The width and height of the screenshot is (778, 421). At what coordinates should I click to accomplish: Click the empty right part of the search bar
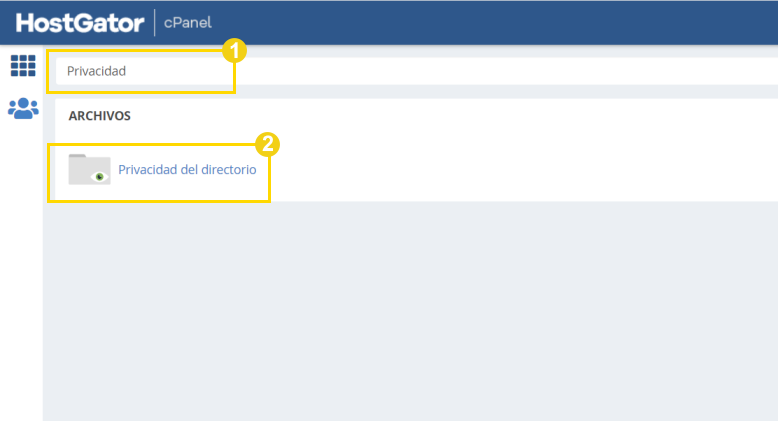coord(506,71)
